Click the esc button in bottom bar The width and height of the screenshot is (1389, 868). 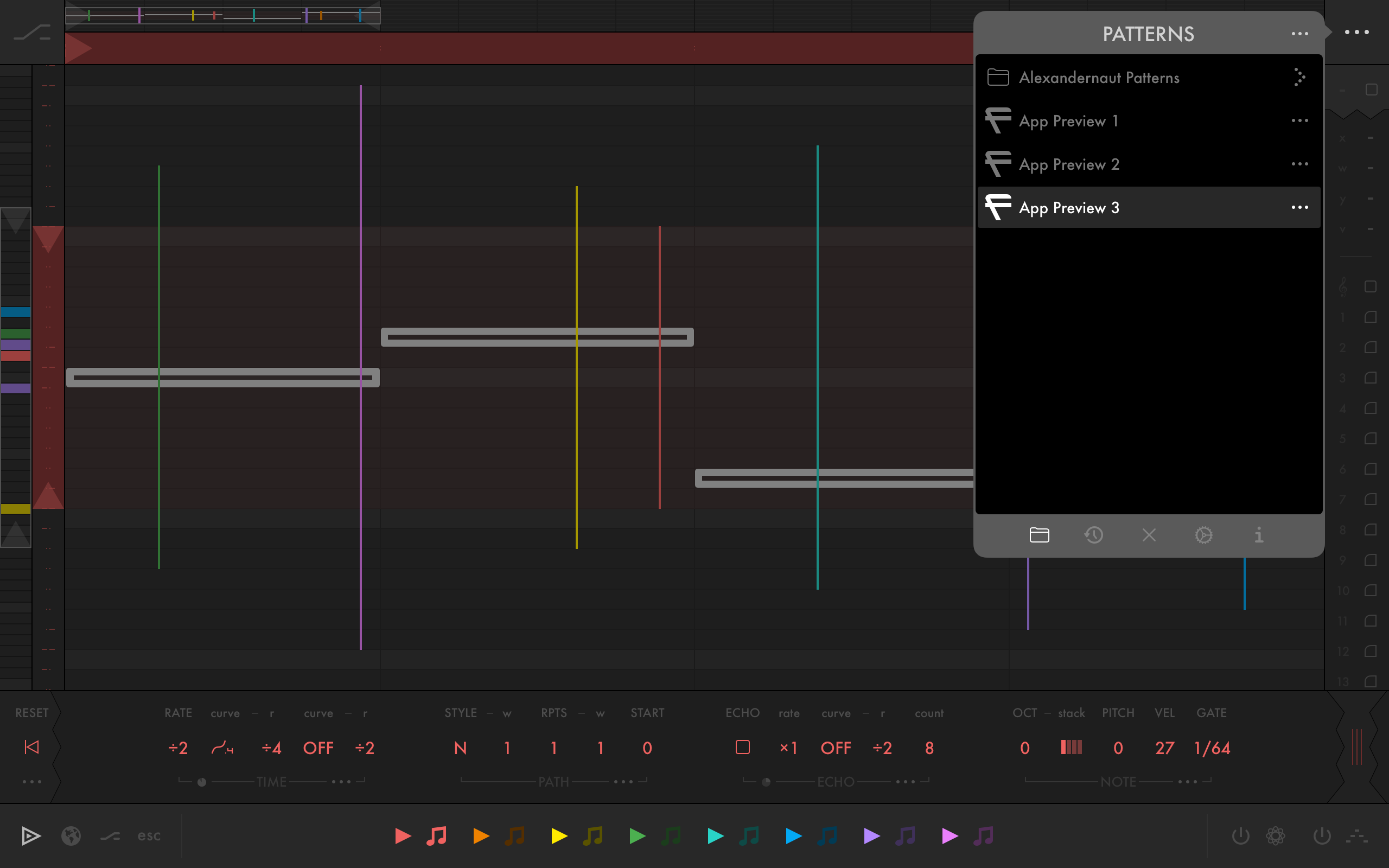[149, 836]
